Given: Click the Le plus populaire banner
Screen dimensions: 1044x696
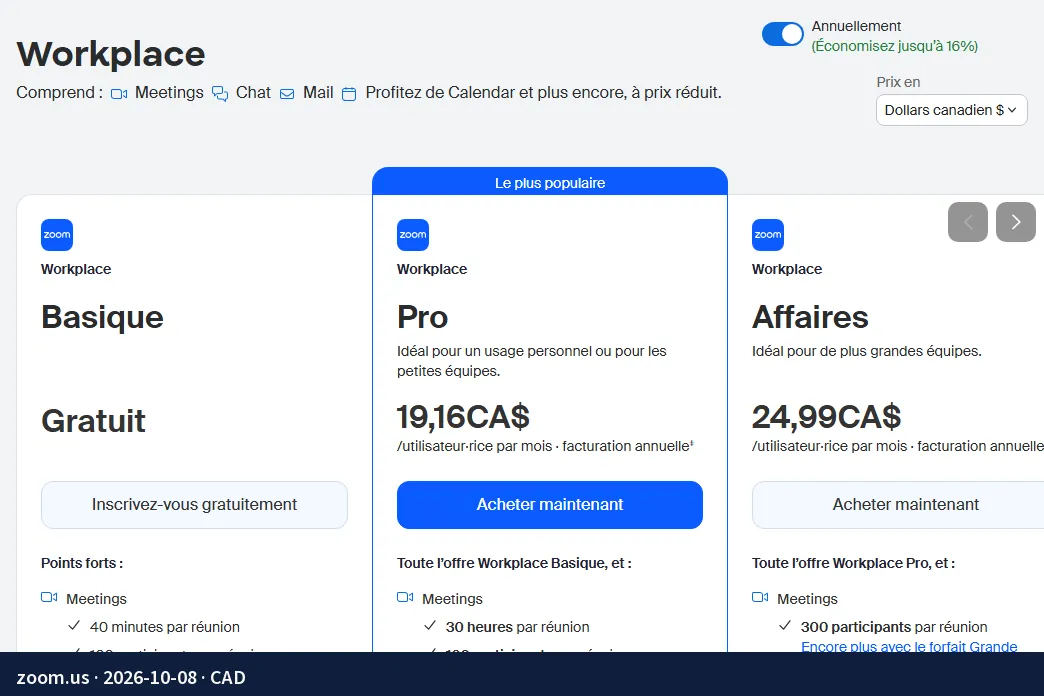Looking at the screenshot, I should pos(550,182).
